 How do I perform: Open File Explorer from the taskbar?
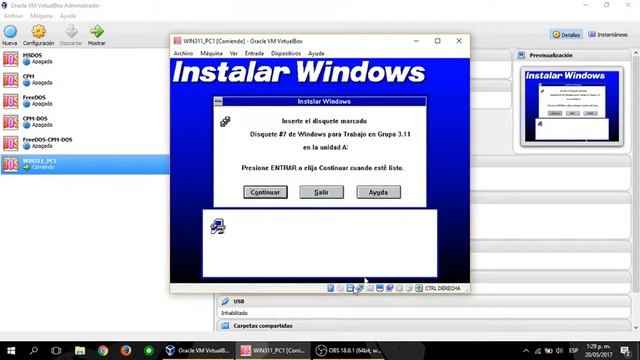(80, 351)
